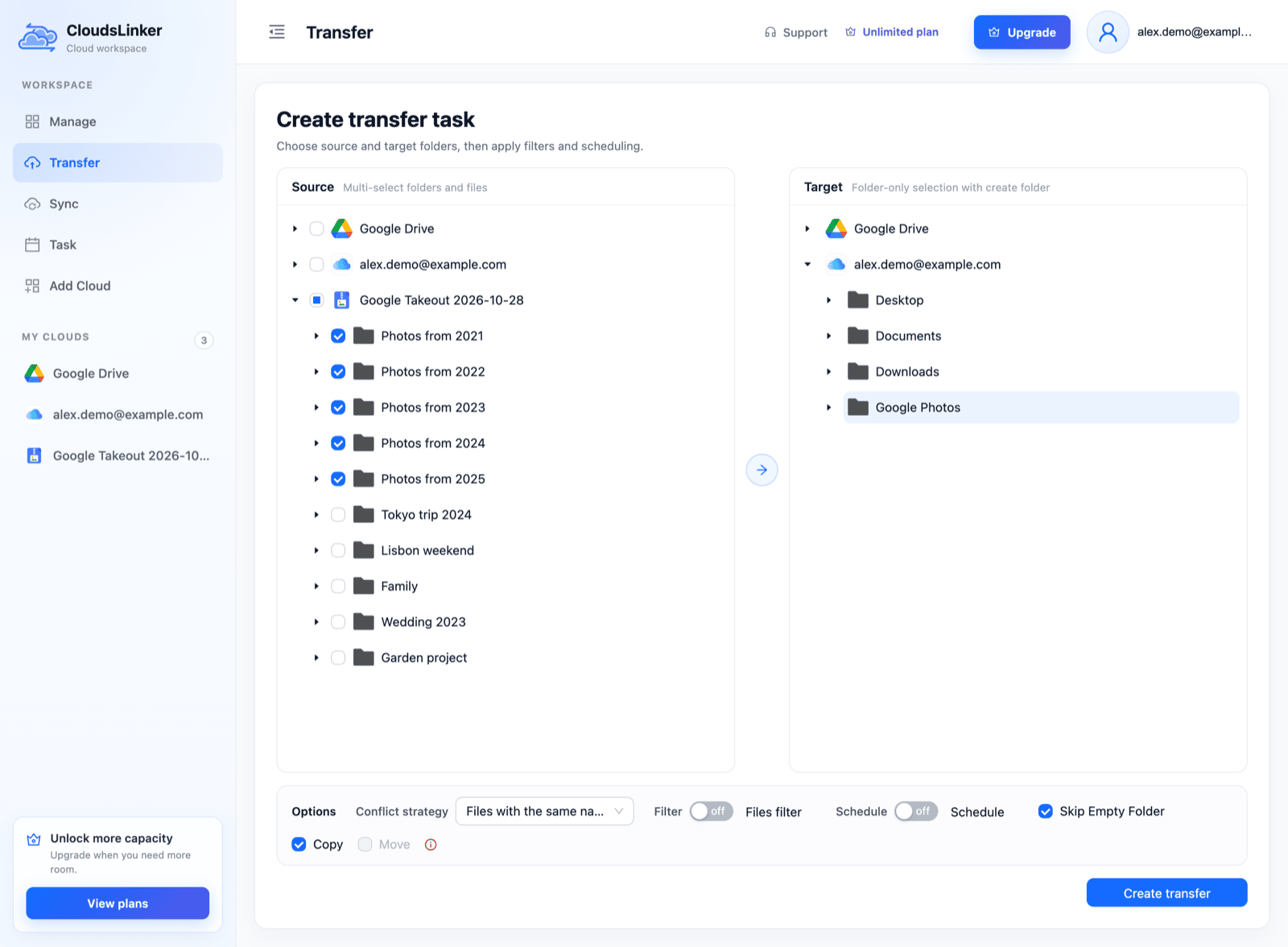Image resolution: width=1288 pixels, height=947 pixels.
Task: Collapse the Google Takeout 2026-10-28 source tree
Action: pyautogui.click(x=295, y=300)
